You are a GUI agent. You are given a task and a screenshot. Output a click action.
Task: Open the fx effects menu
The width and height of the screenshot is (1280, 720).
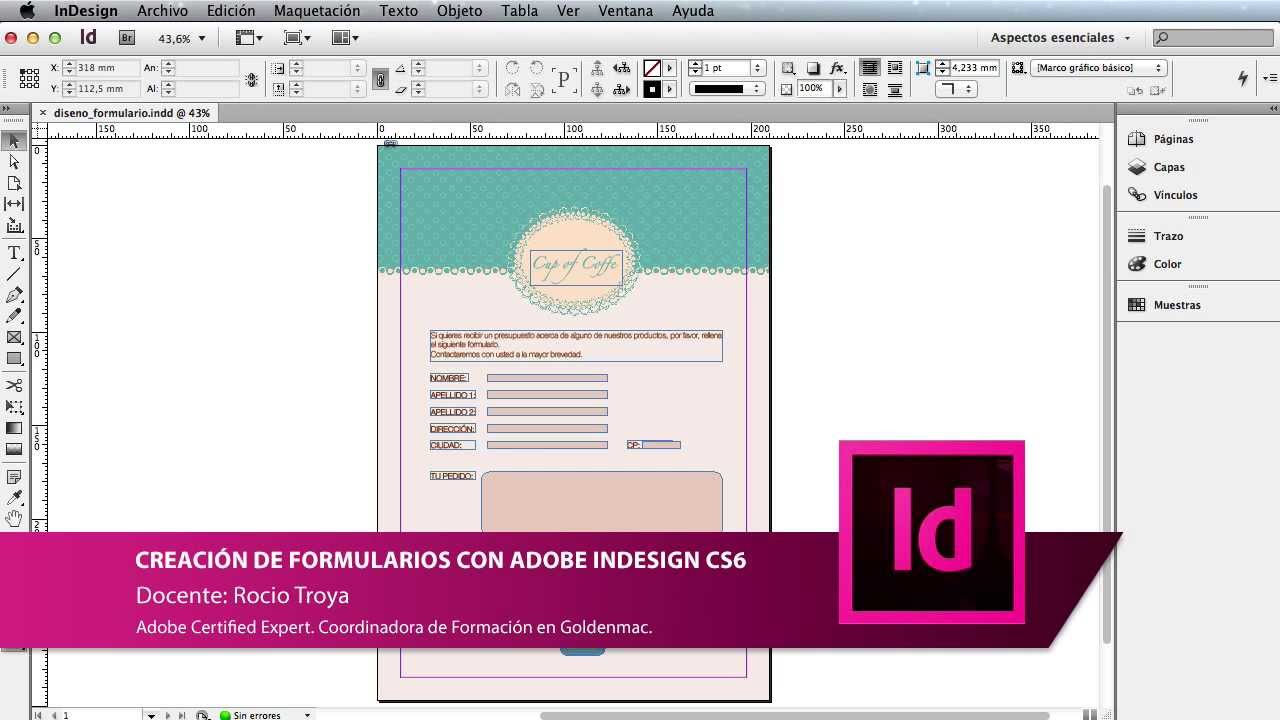[x=838, y=68]
